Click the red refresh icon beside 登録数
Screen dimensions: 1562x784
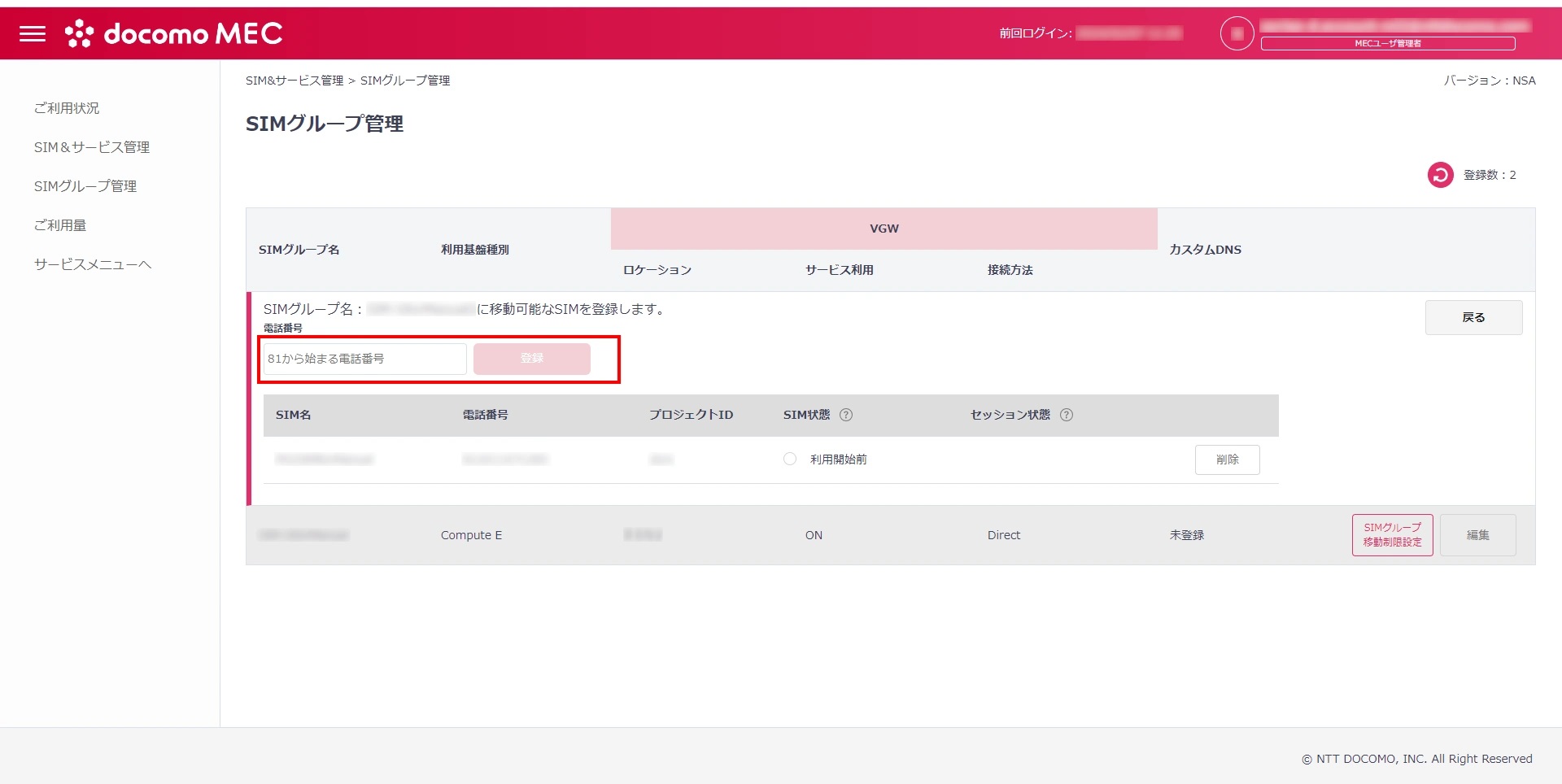click(x=1440, y=175)
